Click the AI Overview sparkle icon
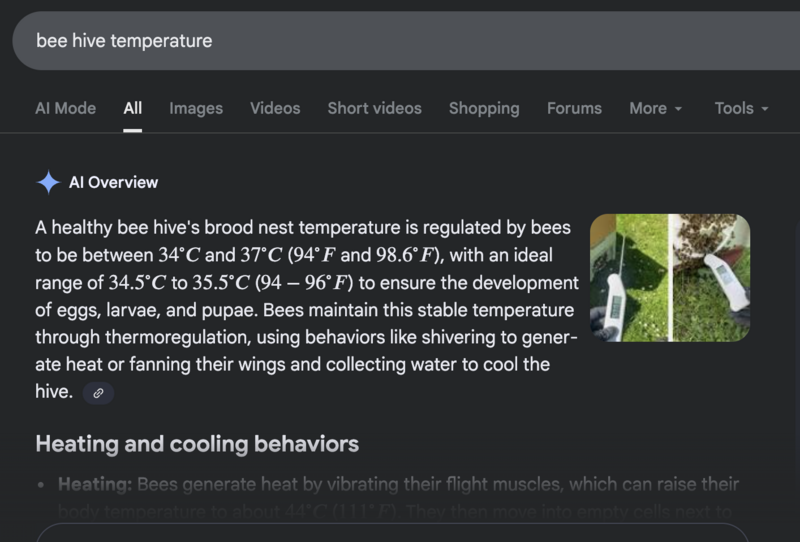Screen dimensions: 800x542 pos(48,182)
